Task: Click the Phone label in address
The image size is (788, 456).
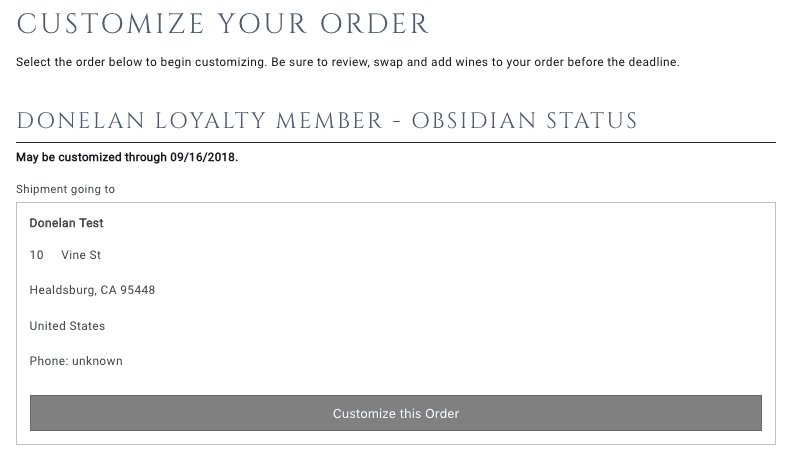Action: coord(48,361)
